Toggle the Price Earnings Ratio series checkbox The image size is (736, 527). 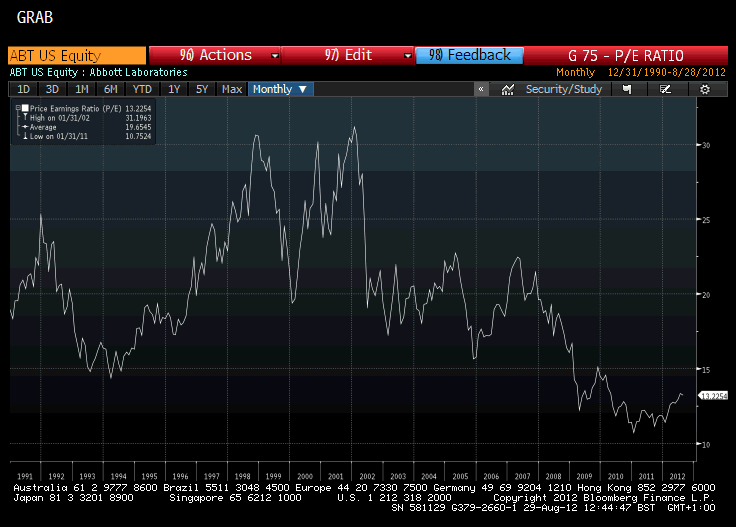(25, 108)
